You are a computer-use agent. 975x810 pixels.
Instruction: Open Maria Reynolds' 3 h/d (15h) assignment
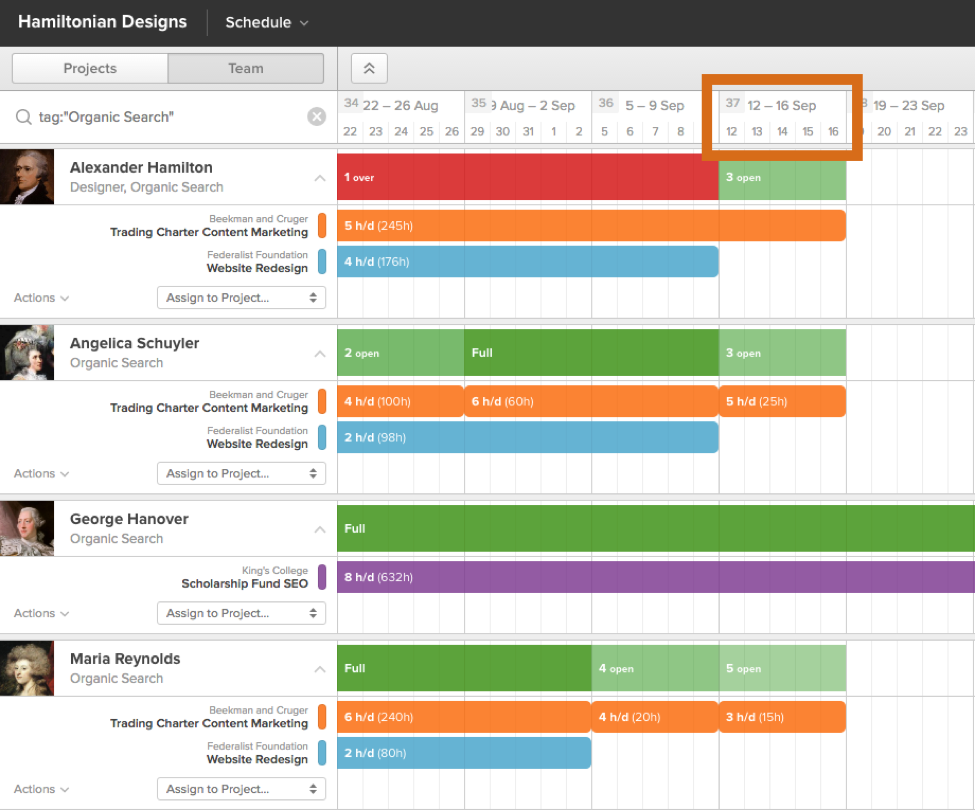(x=782, y=717)
